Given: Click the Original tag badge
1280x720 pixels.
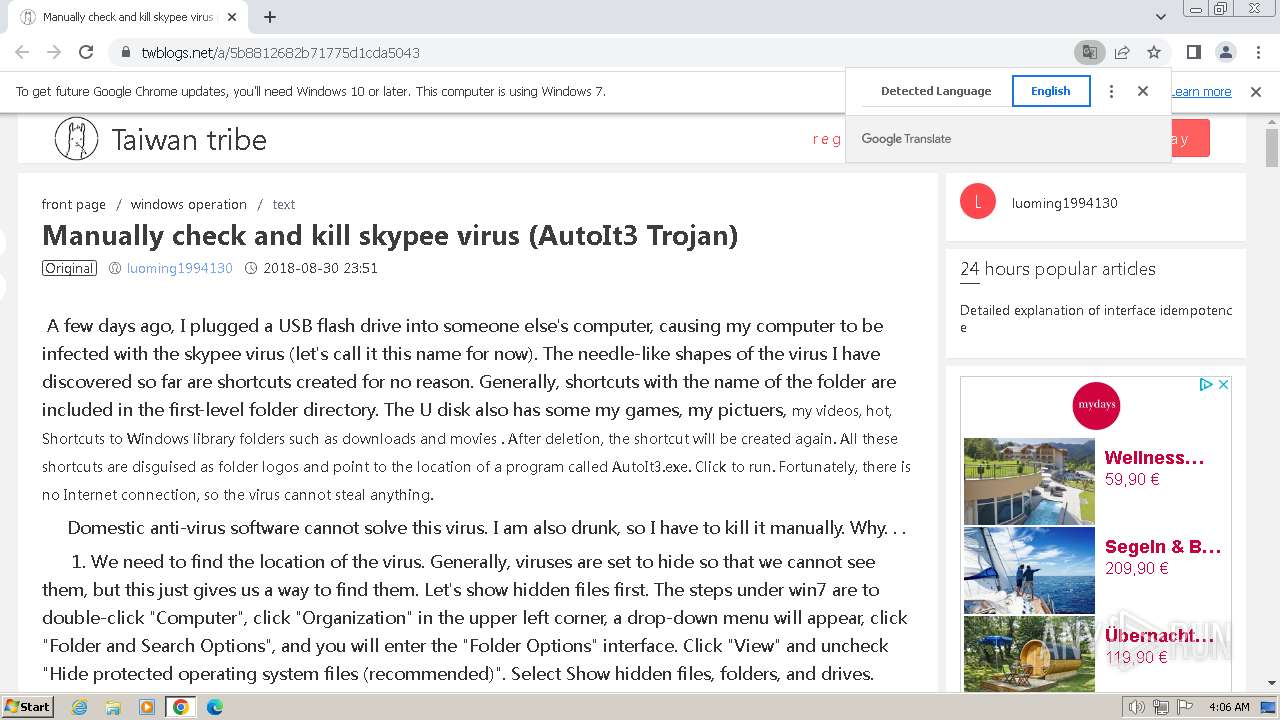Looking at the screenshot, I should 70,268.
